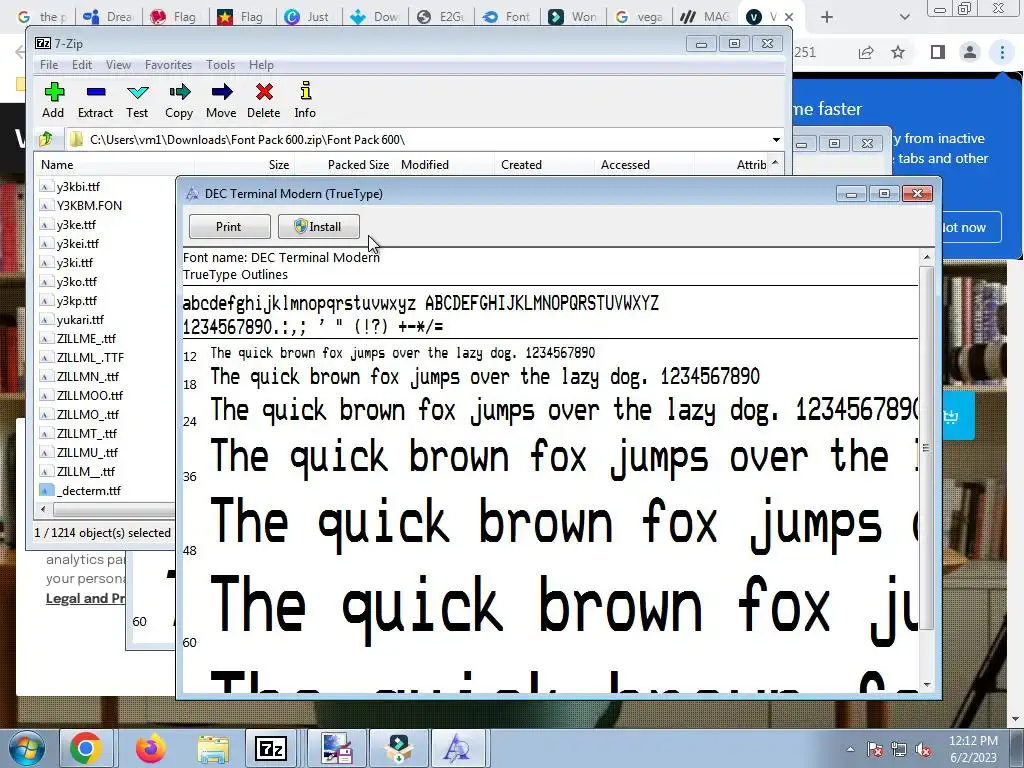Select the _decterm.ttf file
The width and height of the screenshot is (1024, 768).
tap(88, 490)
